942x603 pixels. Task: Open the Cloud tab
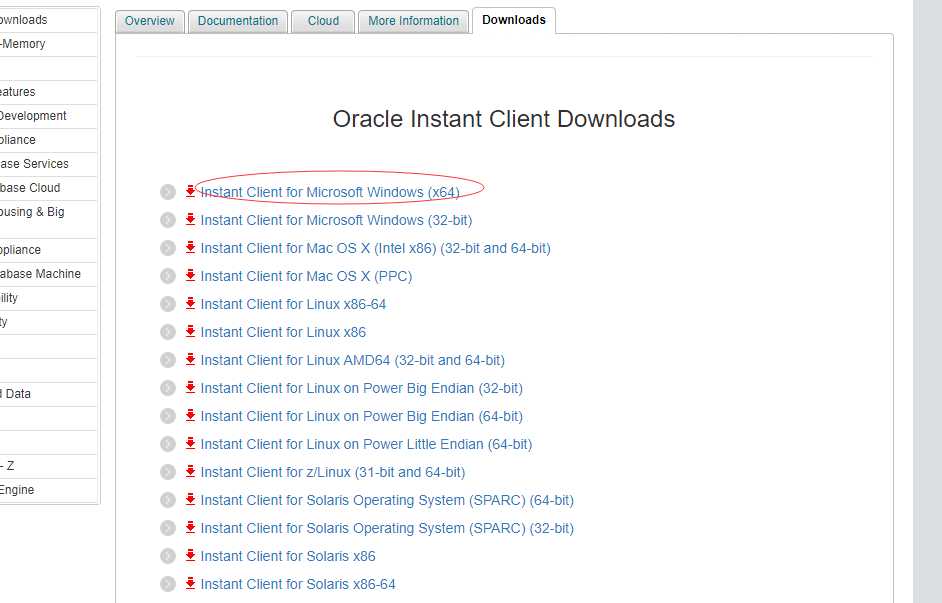coord(323,21)
